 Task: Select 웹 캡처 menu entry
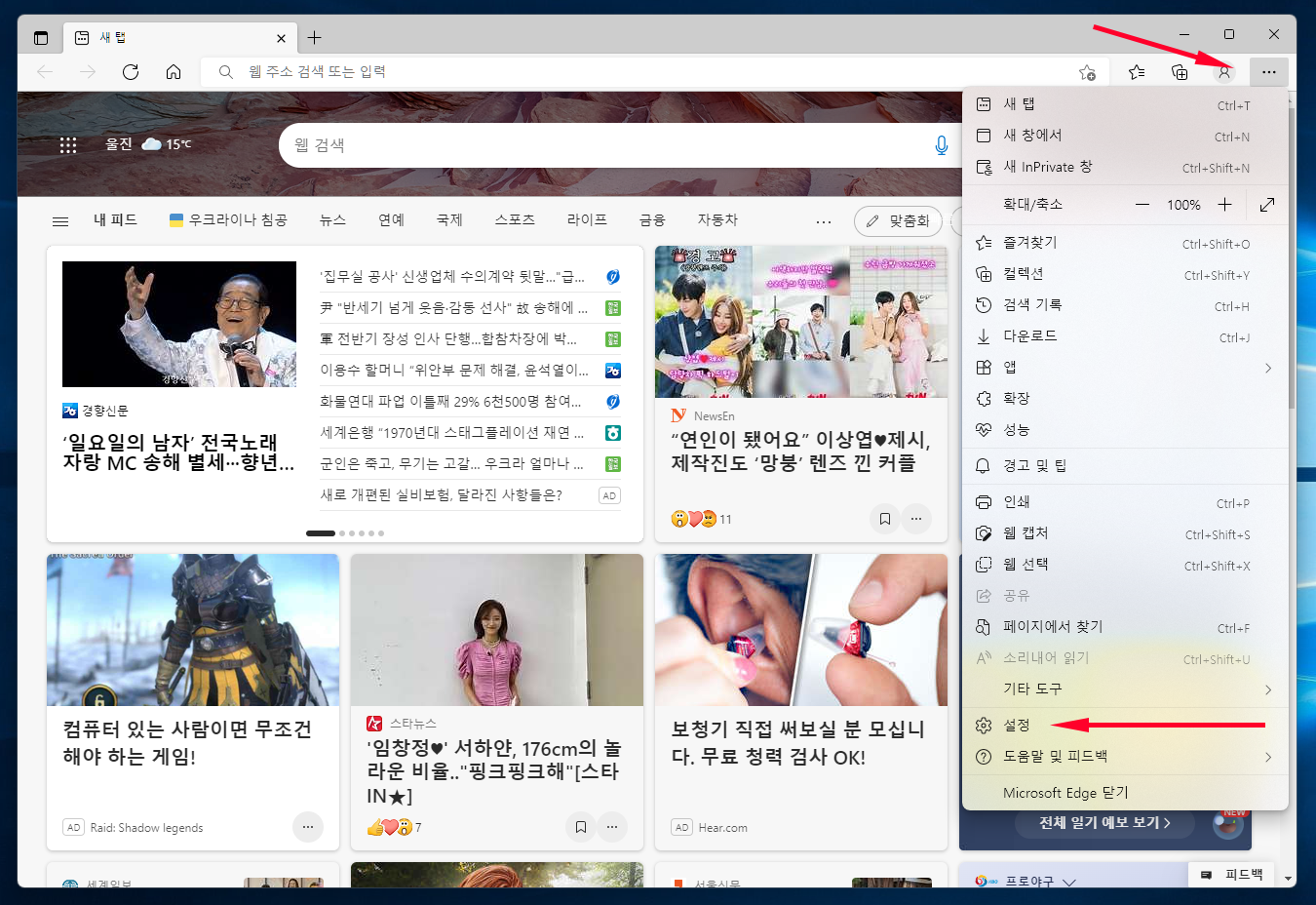pos(1125,533)
